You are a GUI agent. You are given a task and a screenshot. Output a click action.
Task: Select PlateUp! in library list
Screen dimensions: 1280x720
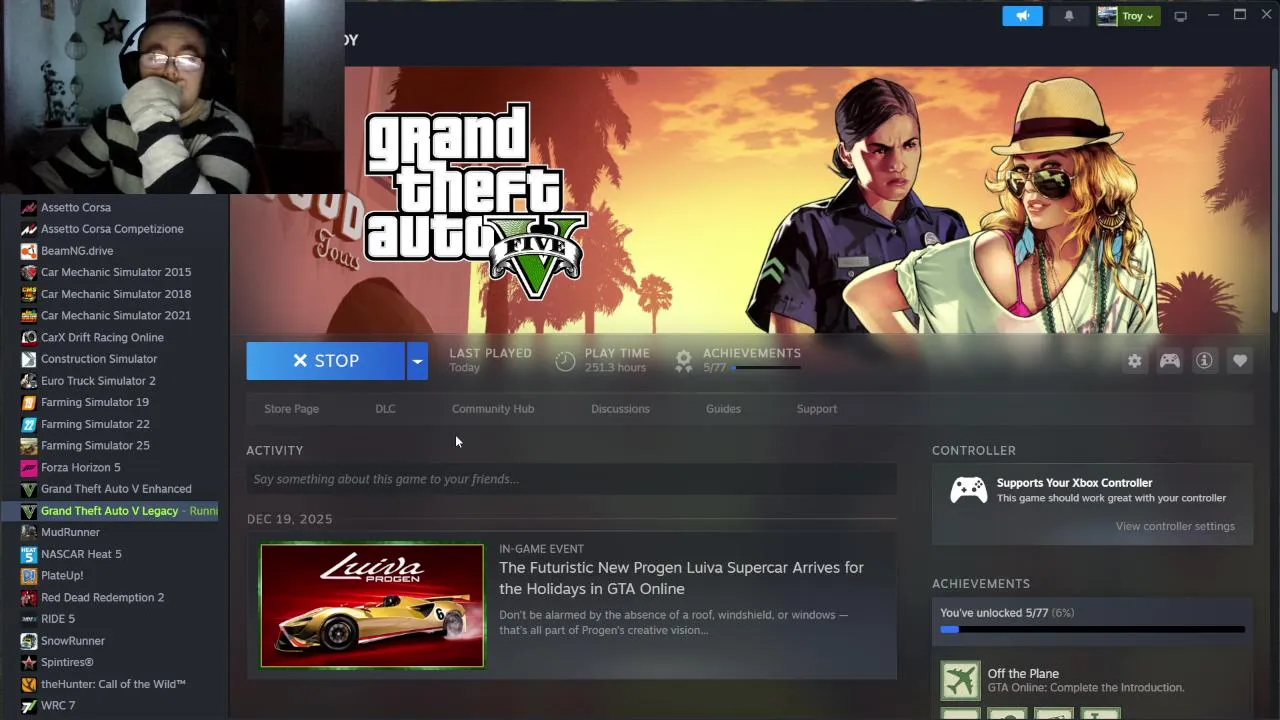click(62, 576)
